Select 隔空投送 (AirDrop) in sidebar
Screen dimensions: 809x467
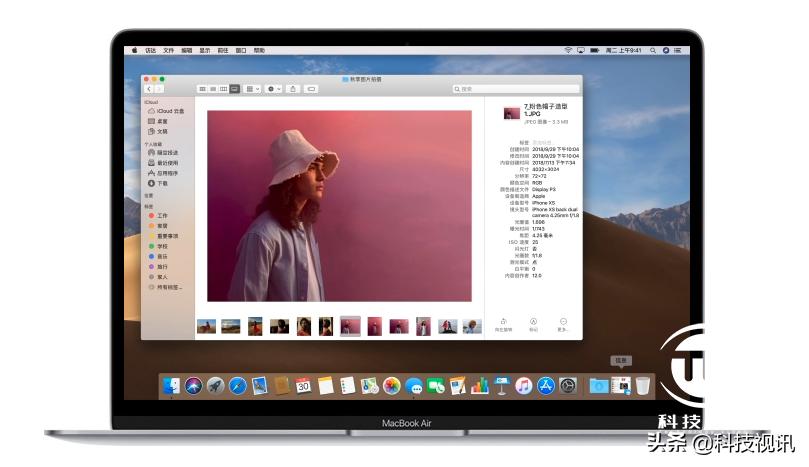163,153
